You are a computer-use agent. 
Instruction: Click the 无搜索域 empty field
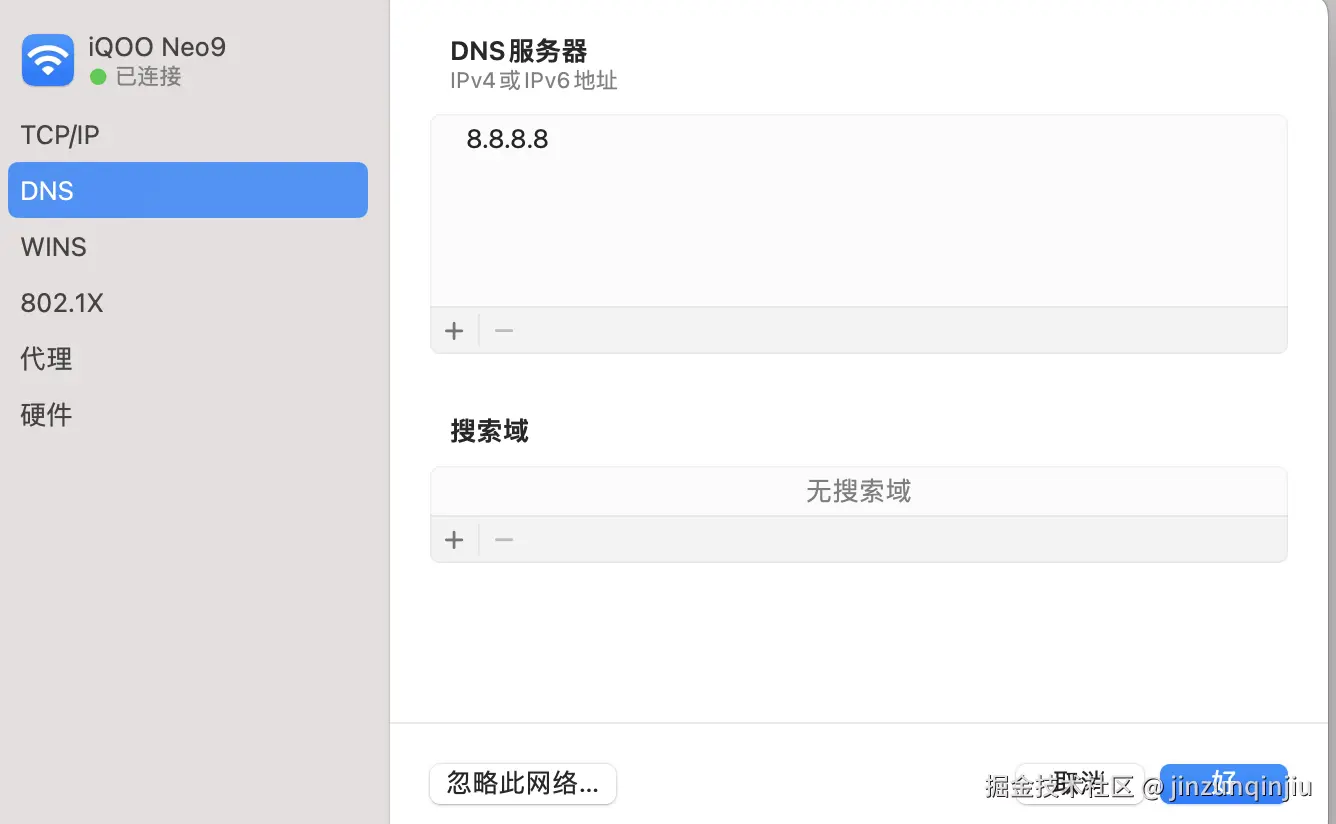pos(857,491)
